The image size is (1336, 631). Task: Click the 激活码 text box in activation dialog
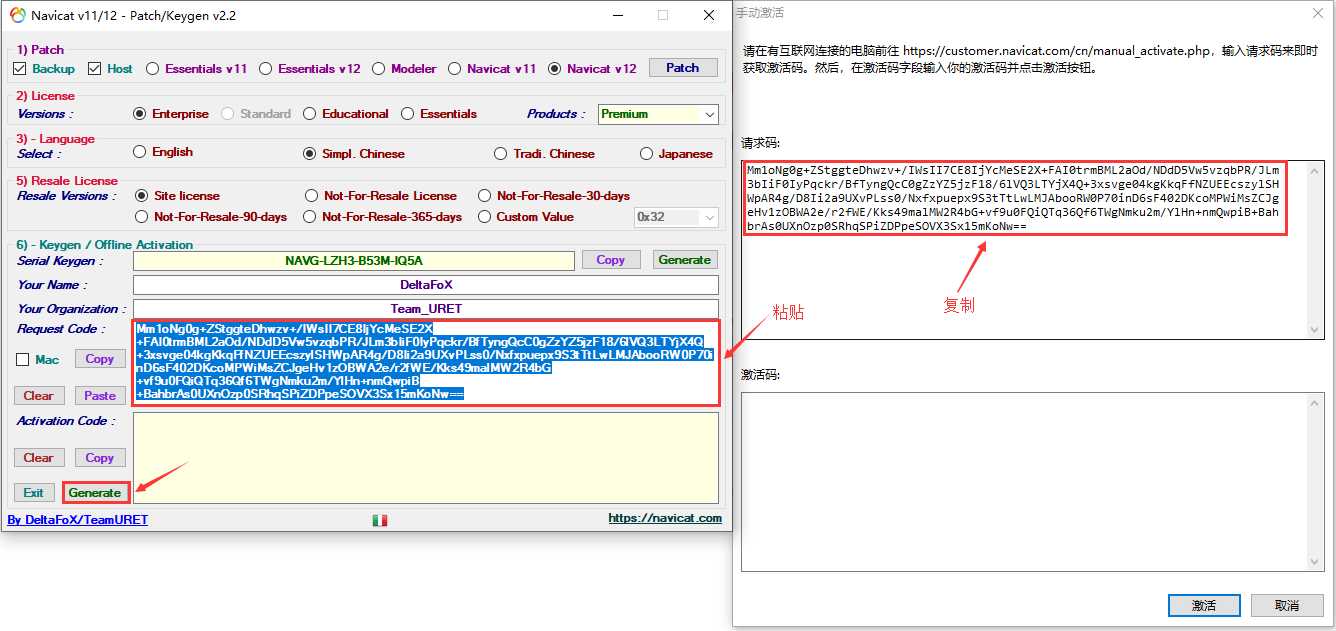(x=1033, y=482)
